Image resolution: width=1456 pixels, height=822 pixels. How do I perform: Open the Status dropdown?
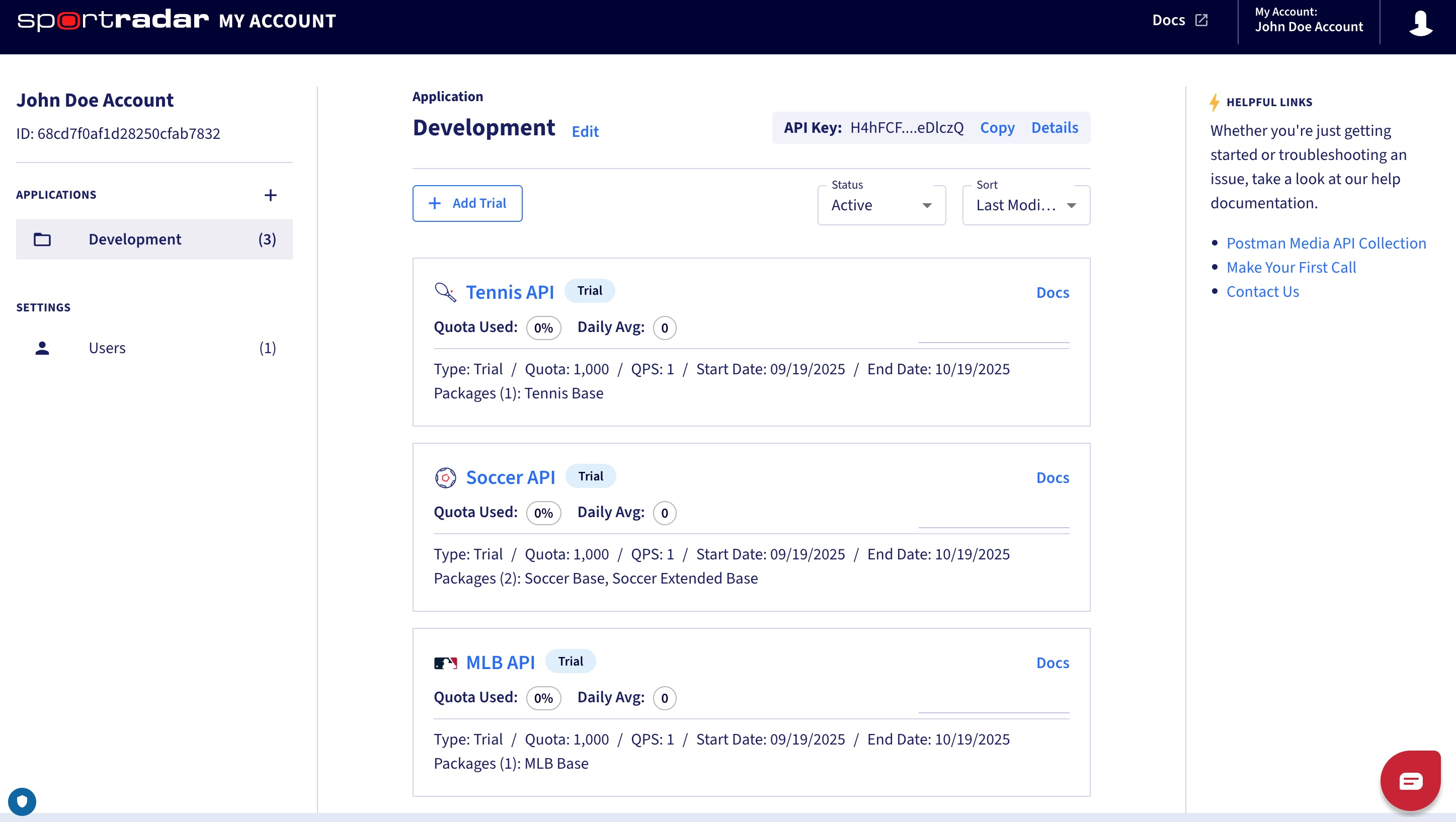coord(880,205)
